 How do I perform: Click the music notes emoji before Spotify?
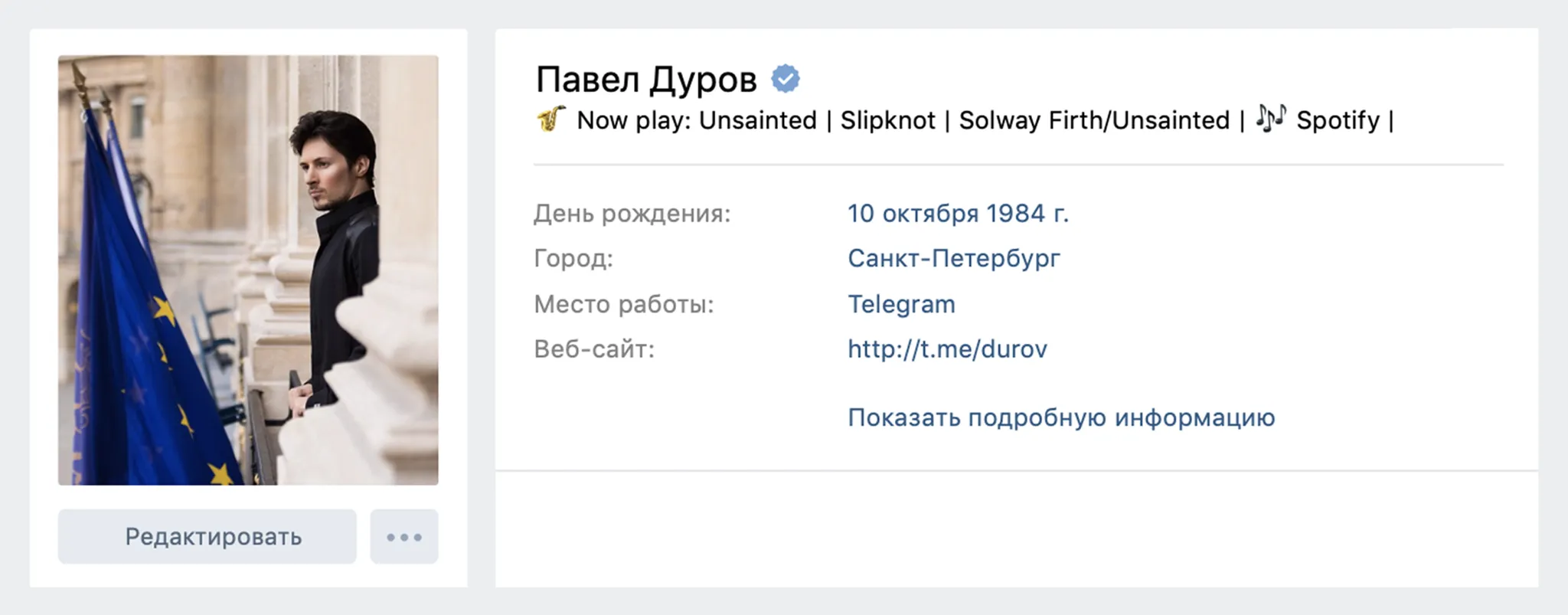[1271, 119]
